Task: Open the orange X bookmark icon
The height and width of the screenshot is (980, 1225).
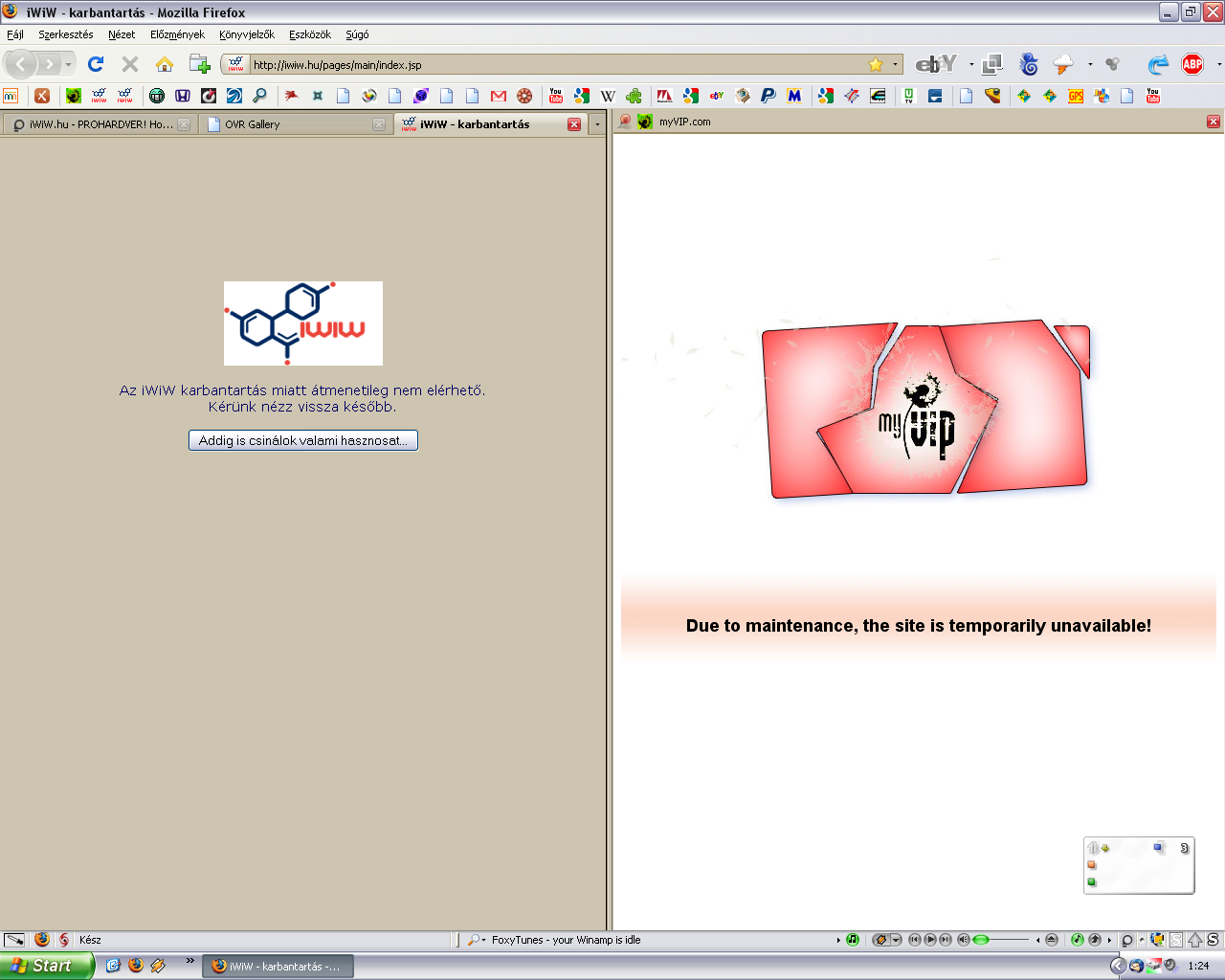Action: coord(42,96)
